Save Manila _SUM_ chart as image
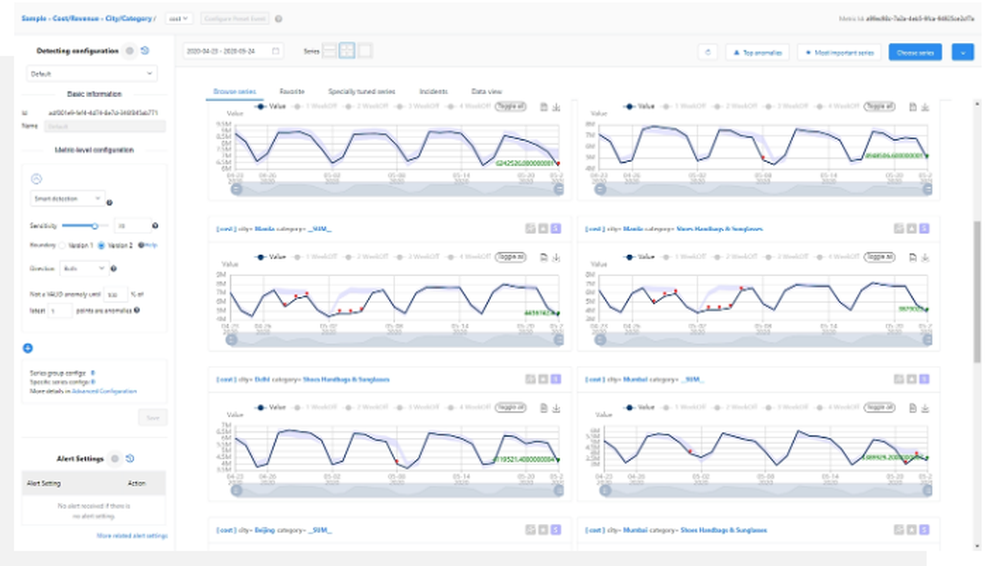 click(544, 257)
